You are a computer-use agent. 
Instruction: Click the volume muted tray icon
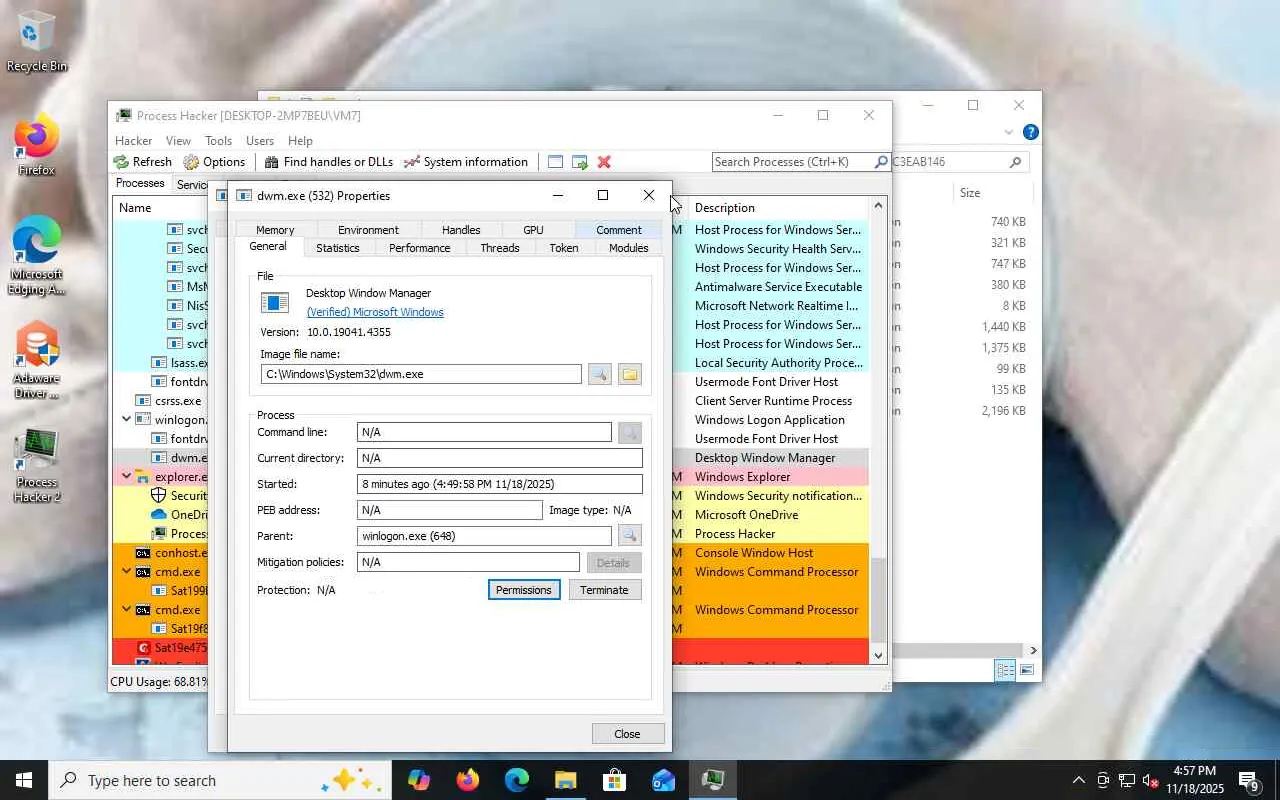pos(1151,780)
